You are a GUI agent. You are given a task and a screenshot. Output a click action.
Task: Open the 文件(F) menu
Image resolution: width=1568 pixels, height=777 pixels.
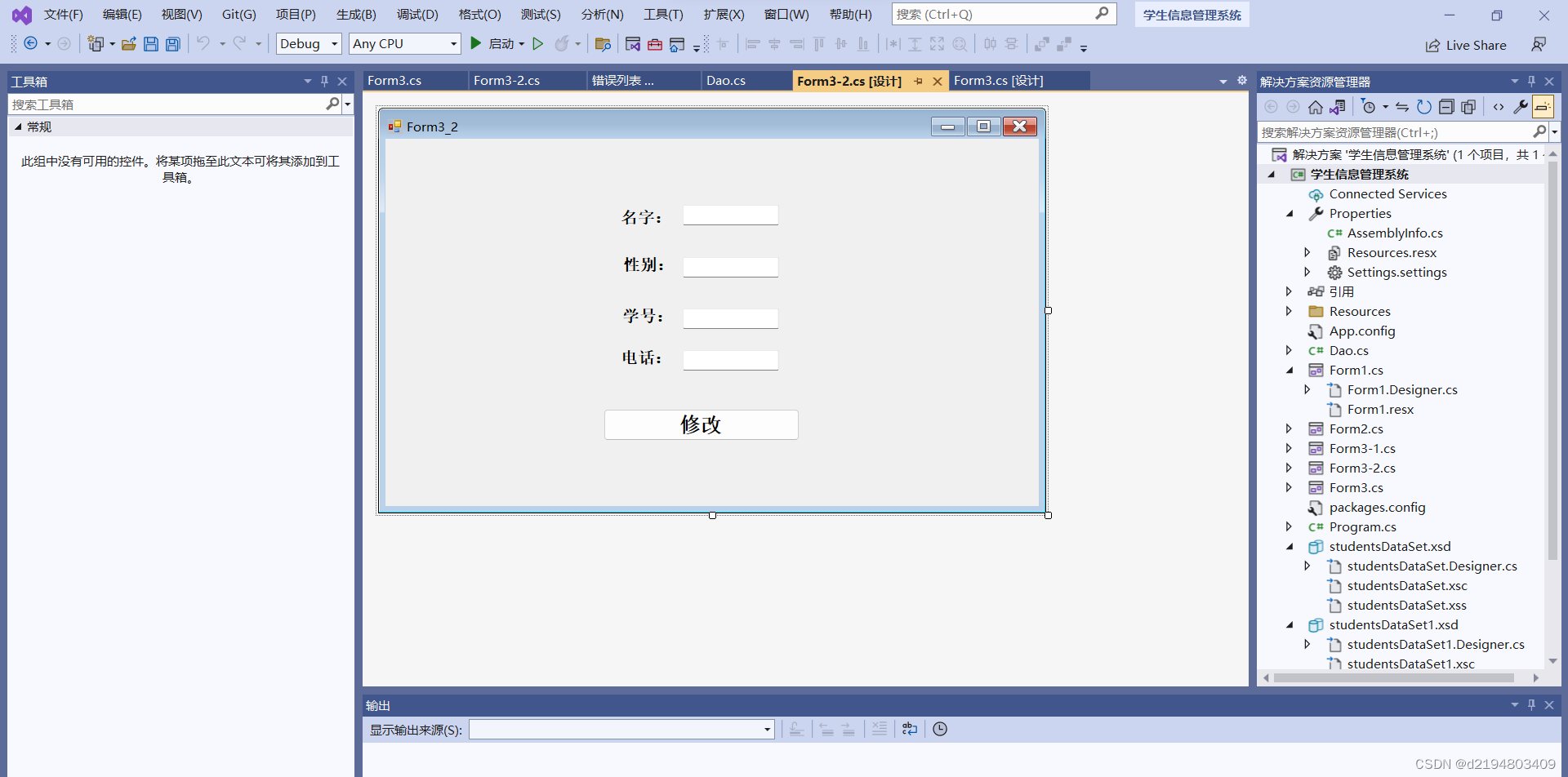(x=63, y=14)
